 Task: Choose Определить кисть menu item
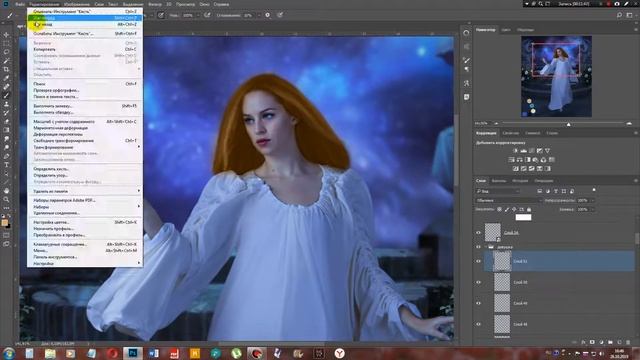click(x=85, y=169)
